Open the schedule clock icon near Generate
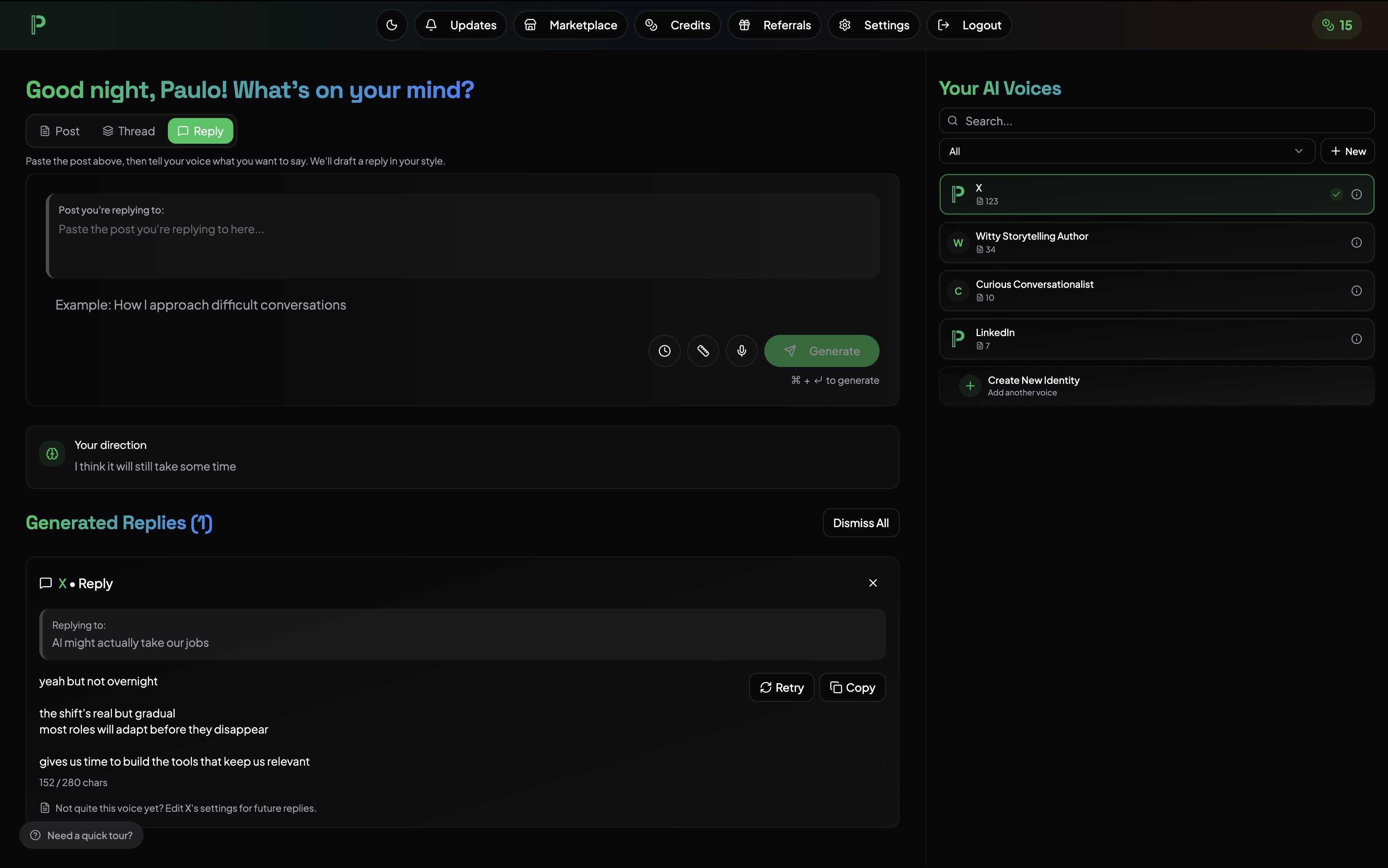Screen dimensions: 1388x868 [x=664, y=350]
